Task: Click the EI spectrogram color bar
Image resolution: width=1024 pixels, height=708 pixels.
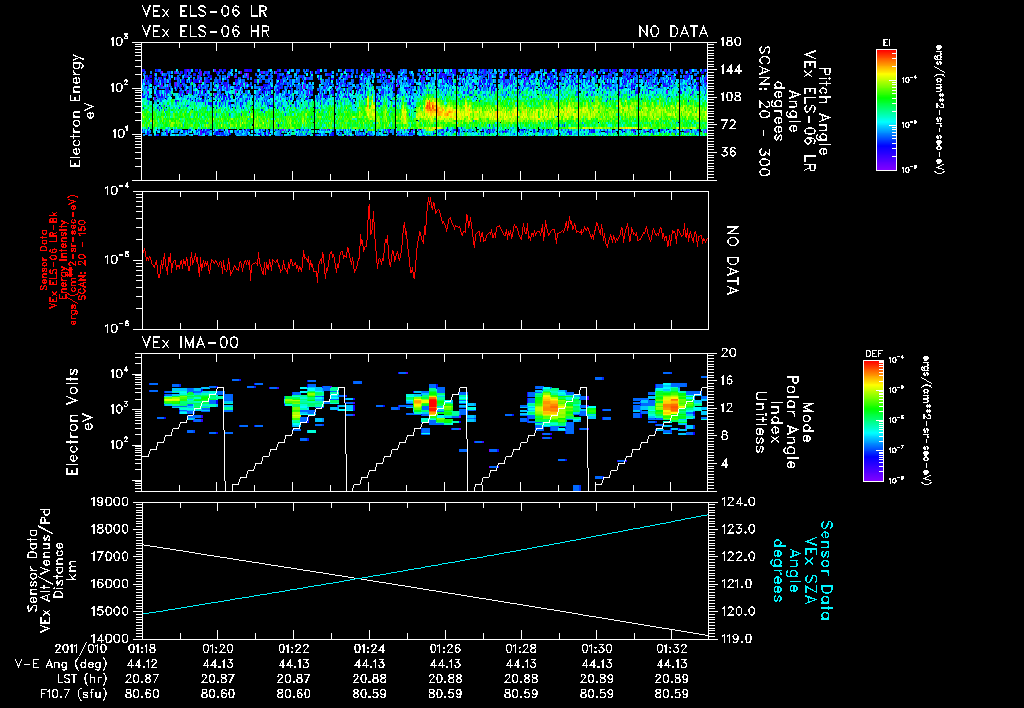Action: click(886, 109)
